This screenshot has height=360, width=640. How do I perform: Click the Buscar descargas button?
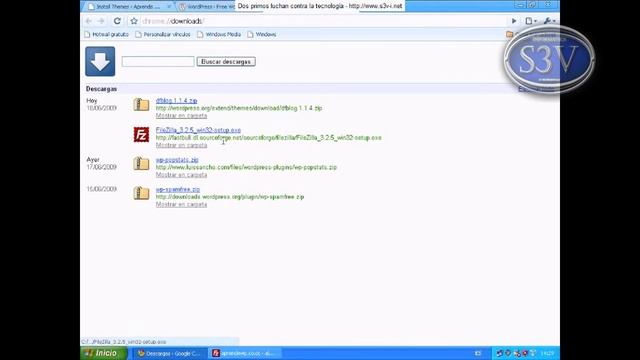click(226, 62)
